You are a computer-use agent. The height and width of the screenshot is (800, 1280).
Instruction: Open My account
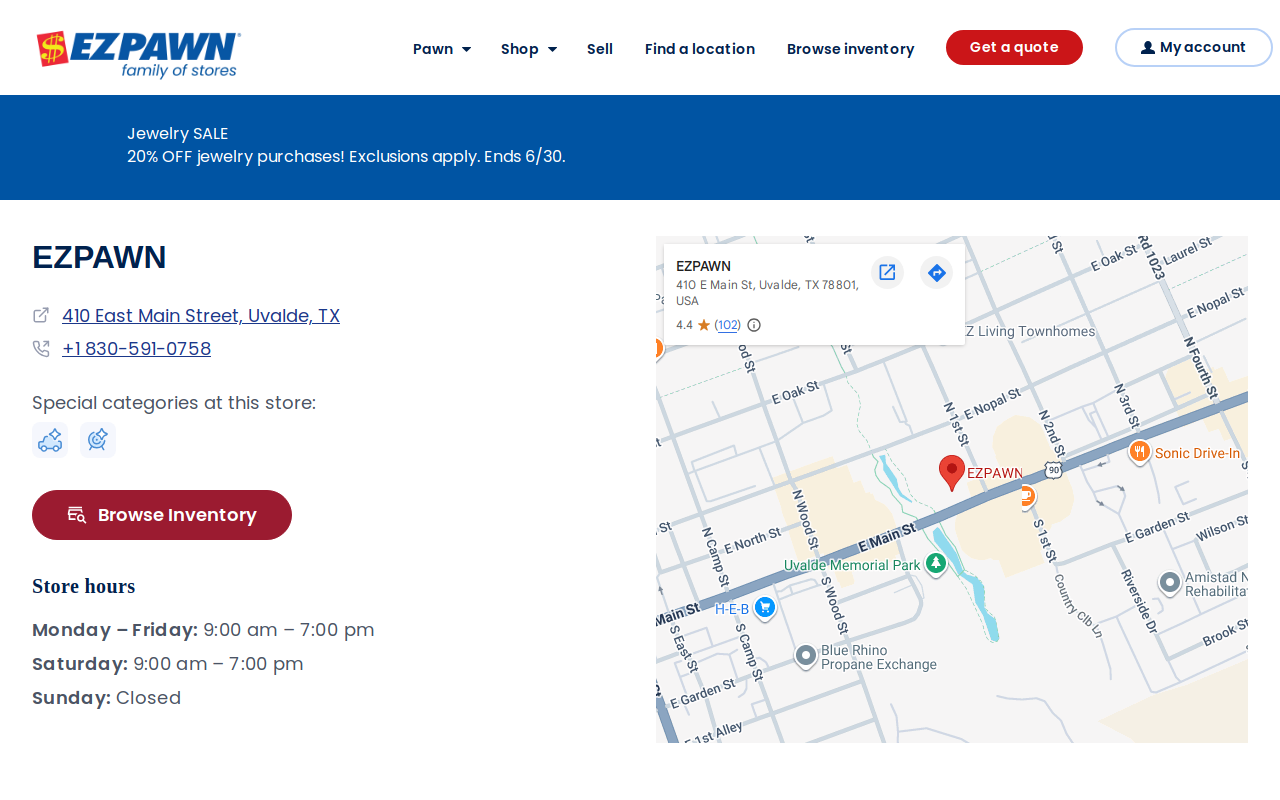tap(1193, 47)
